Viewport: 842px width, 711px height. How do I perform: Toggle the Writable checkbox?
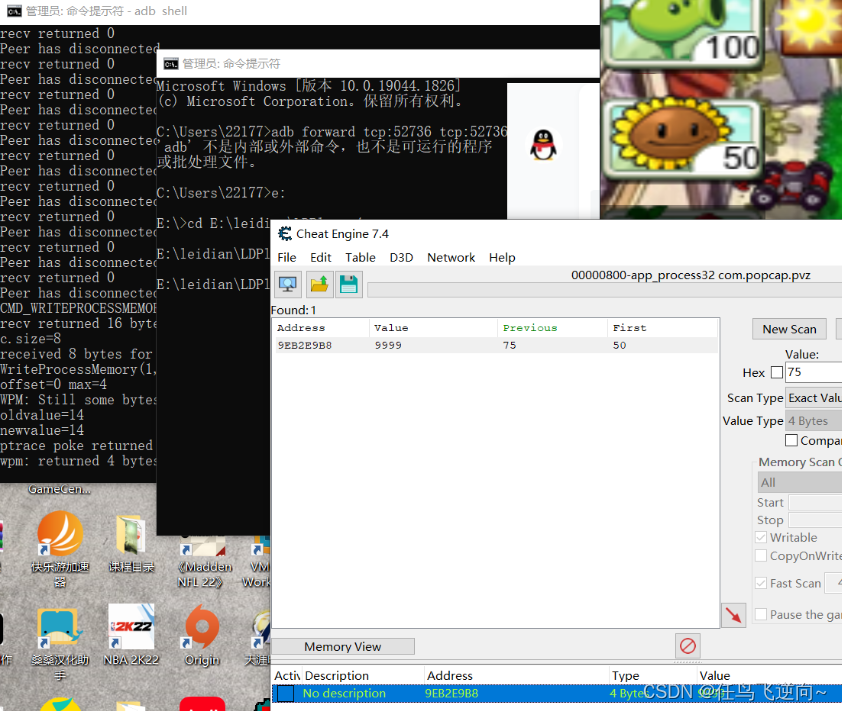coord(761,538)
